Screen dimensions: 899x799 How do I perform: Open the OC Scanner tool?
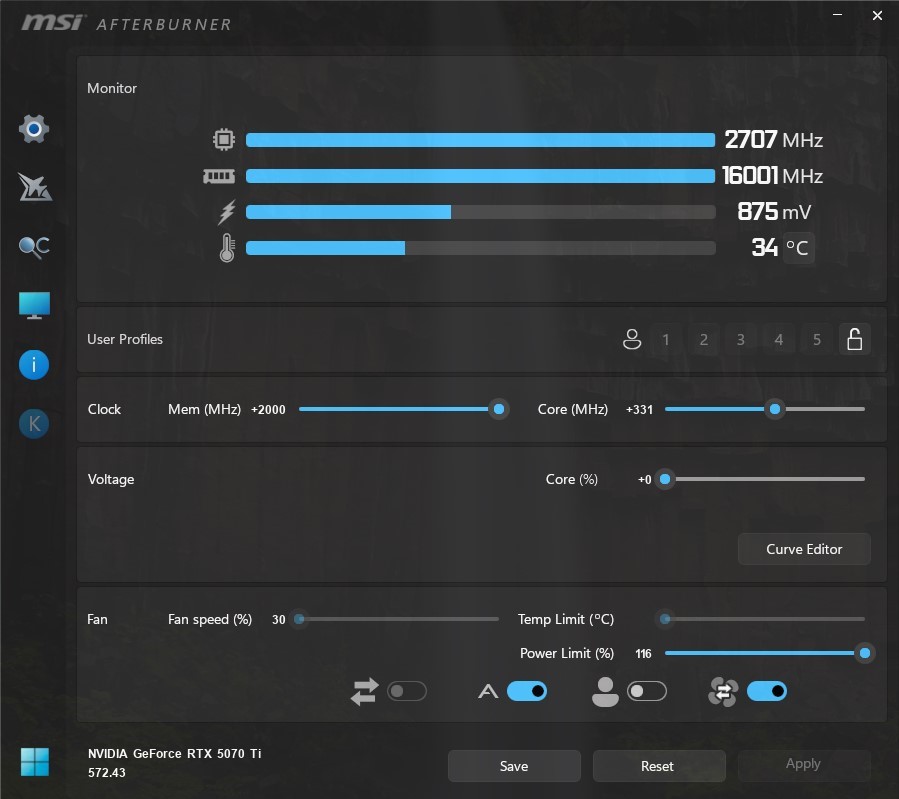pos(34,247)
